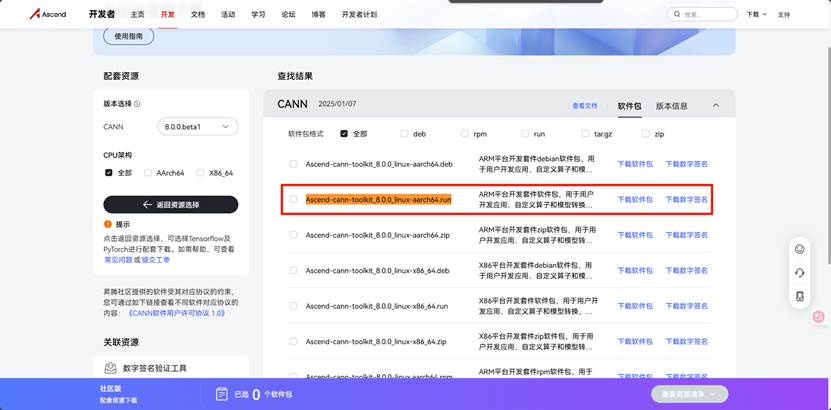
Task: Open the 博客 nav item
Action: [x=319, y=15]
